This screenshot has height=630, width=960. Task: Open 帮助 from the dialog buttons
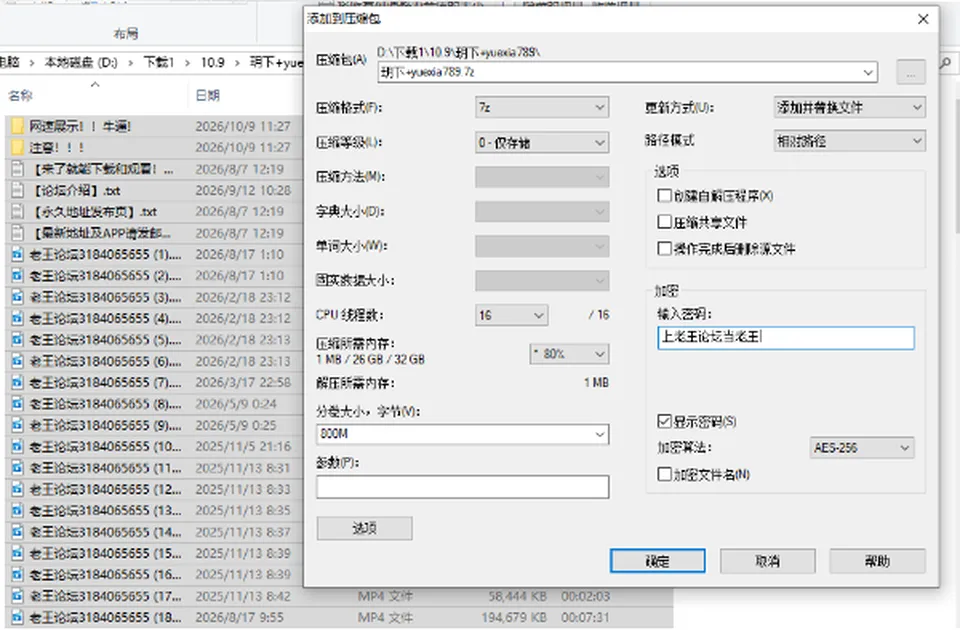[877, 561]
